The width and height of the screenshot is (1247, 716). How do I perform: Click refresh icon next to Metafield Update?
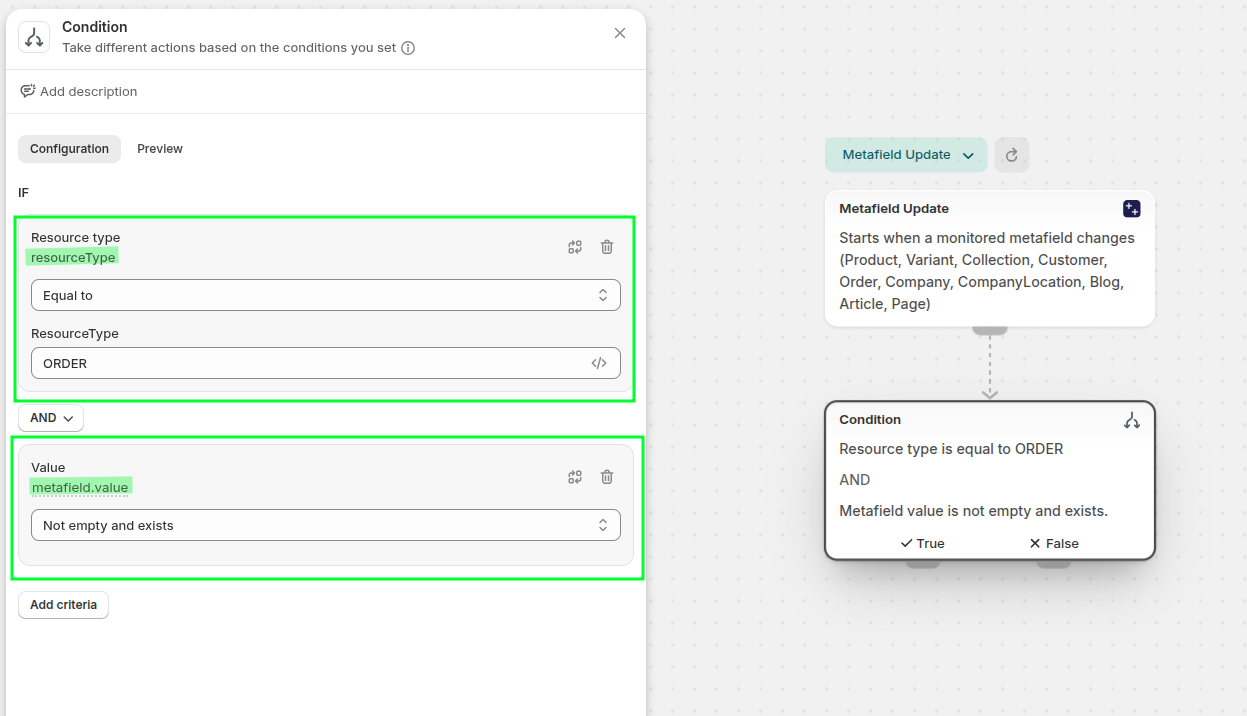pos(1011,155)
